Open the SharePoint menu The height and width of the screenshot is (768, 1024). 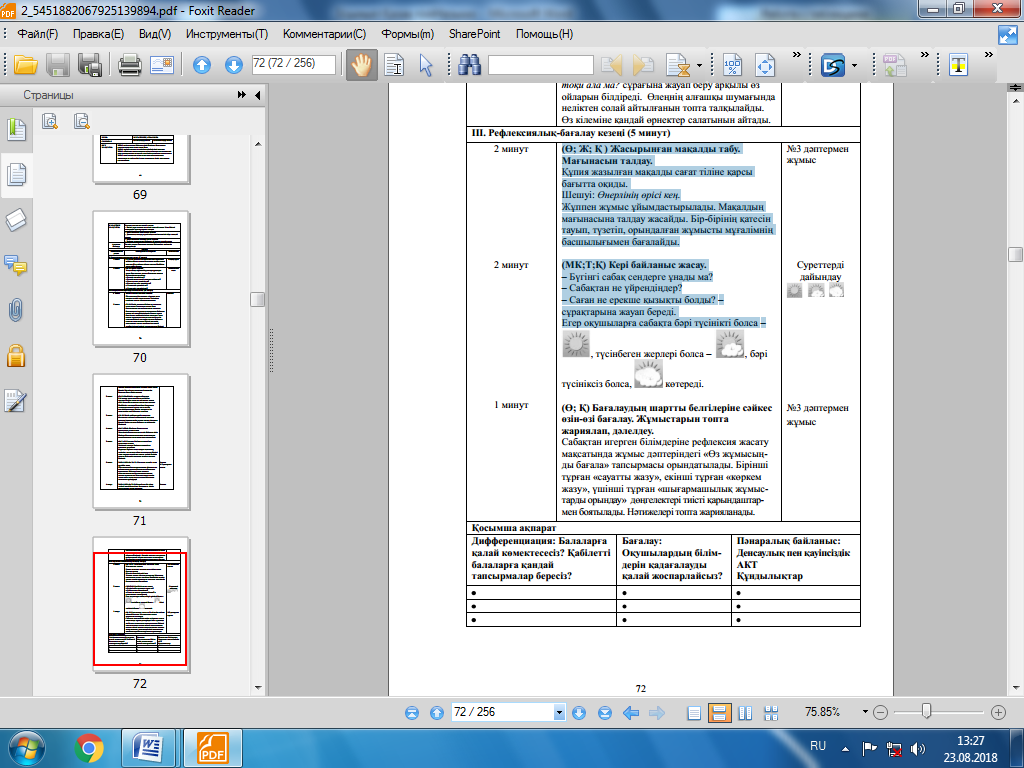pyautogui.click(x=474, y=34)
